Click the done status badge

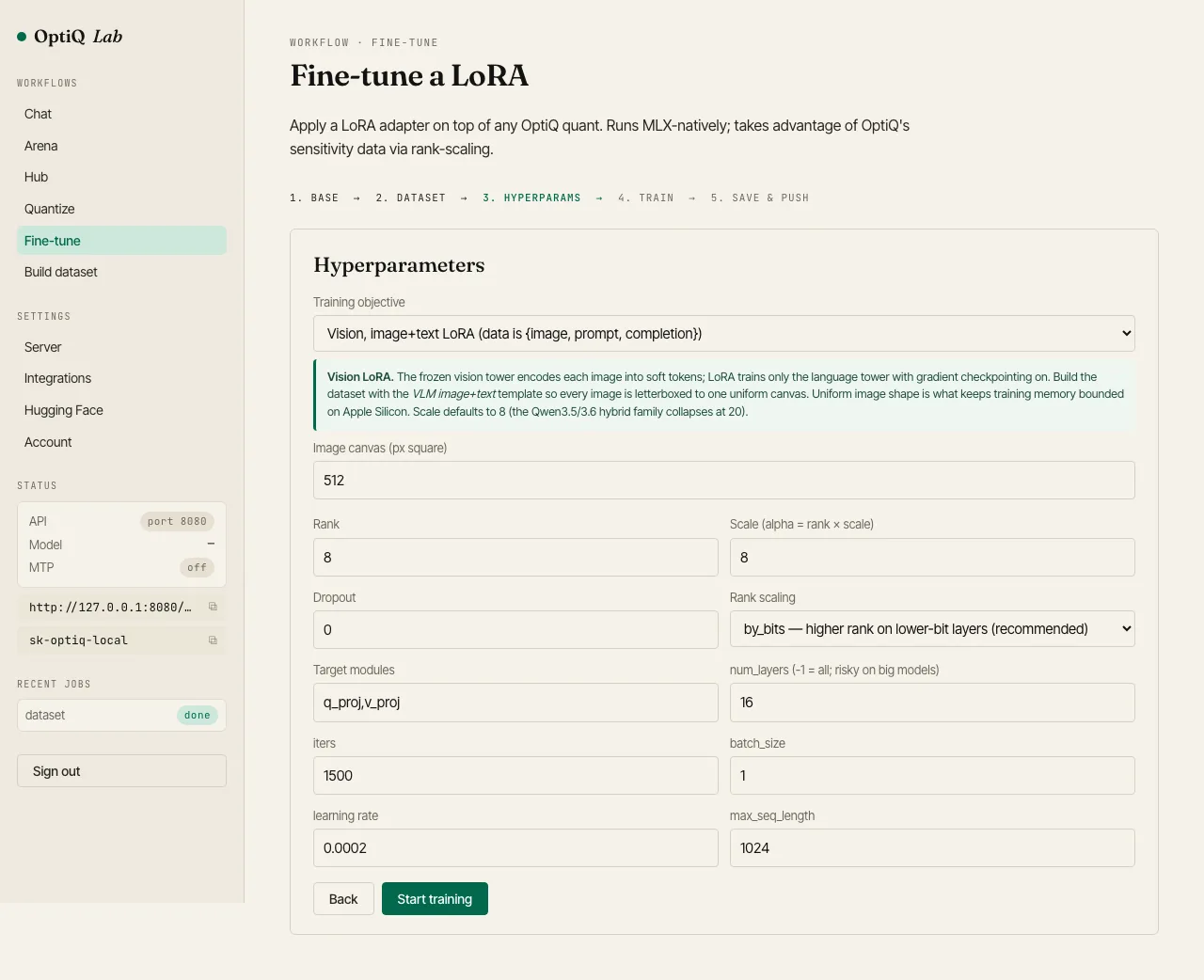[x=198, y=716]
